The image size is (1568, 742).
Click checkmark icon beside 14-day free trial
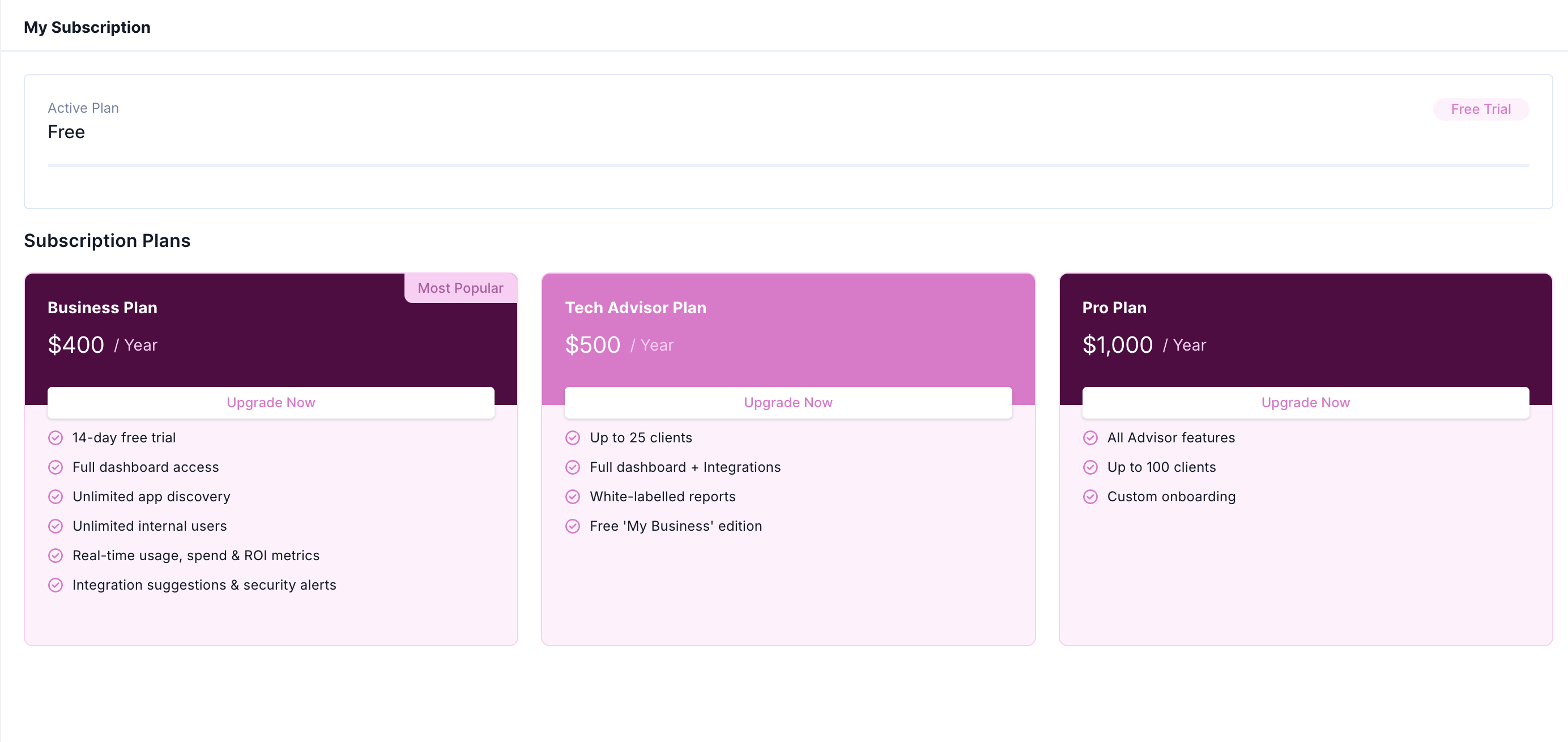(56, 438)
